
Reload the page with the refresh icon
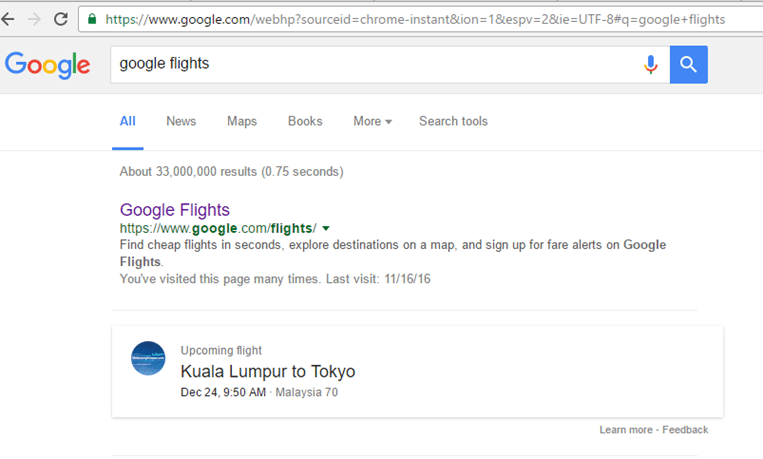pyautogui.click(x=61, y=19)
